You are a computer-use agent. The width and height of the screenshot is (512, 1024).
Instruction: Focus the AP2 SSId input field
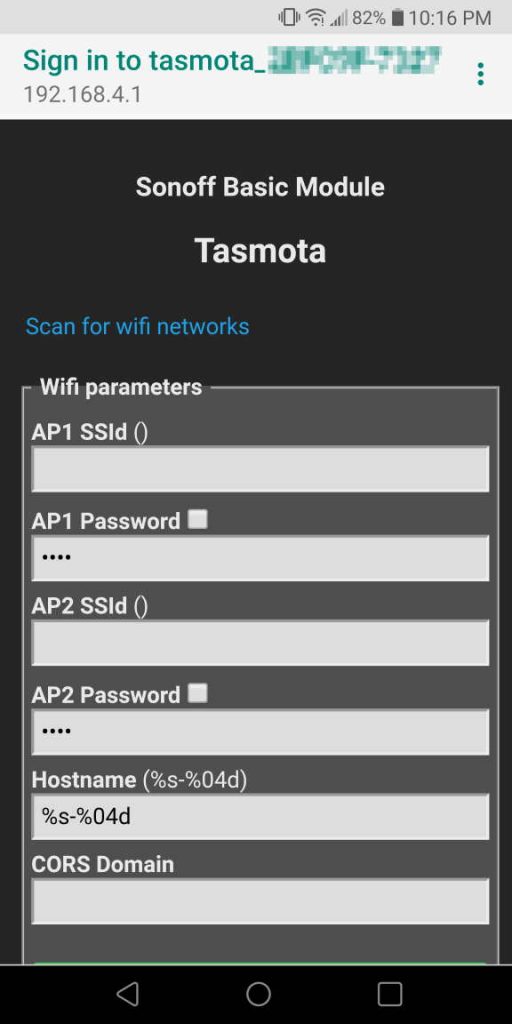[x=260, y=643]
